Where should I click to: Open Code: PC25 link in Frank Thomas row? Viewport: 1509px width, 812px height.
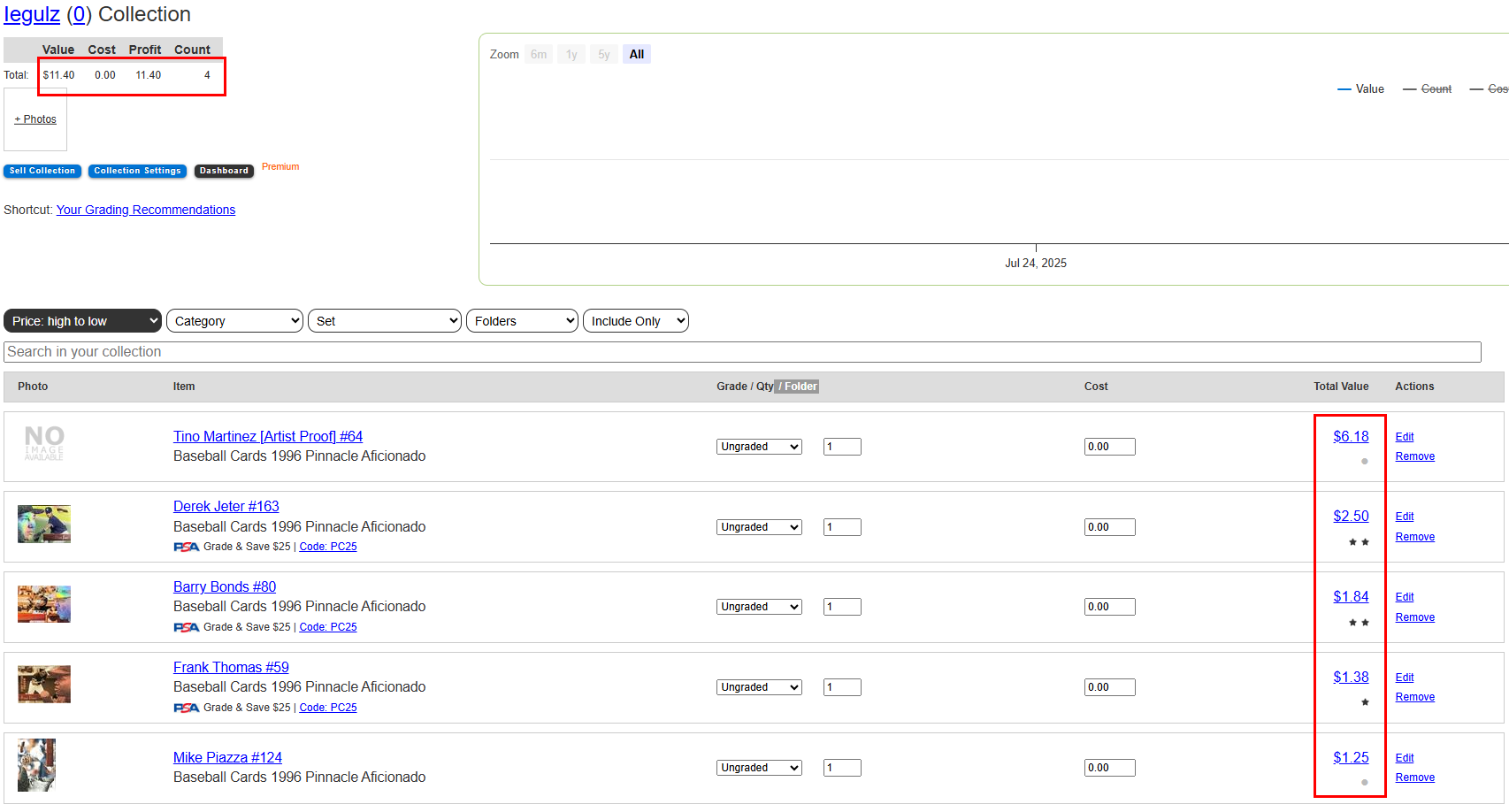[x=328, y=708]
